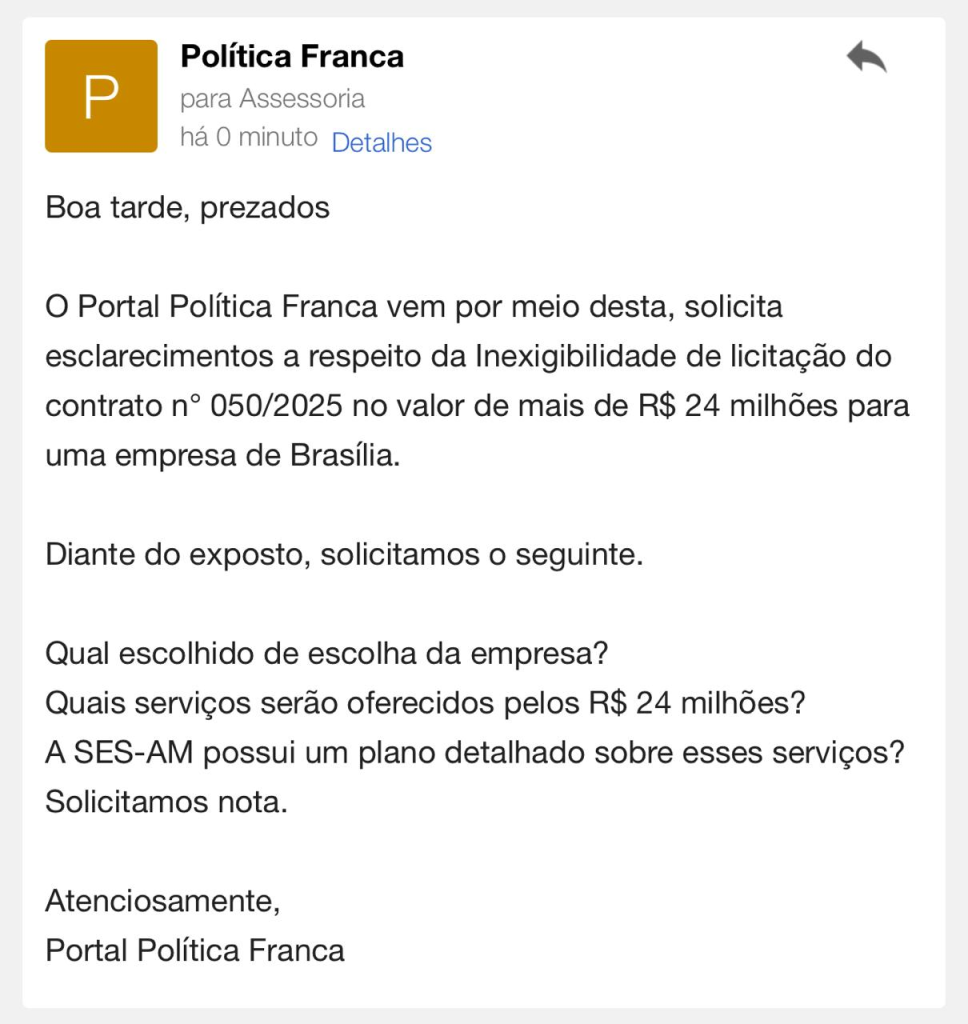The height and width of the screenshot is (1024, 968).
Task: Click the question "Qual escolhido de escolha da empresa?"
Action: coord(327,655)
